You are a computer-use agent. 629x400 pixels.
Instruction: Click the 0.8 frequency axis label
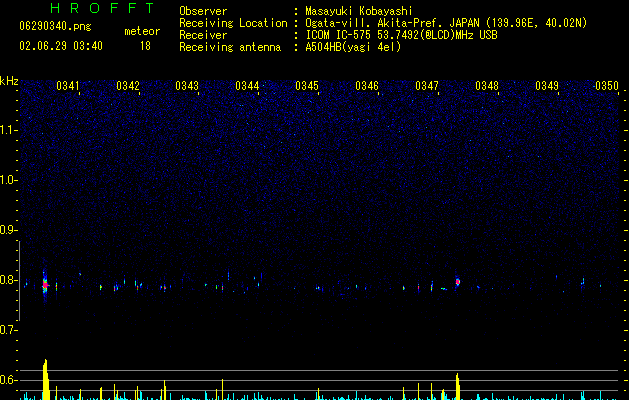(x=9, y=280)
